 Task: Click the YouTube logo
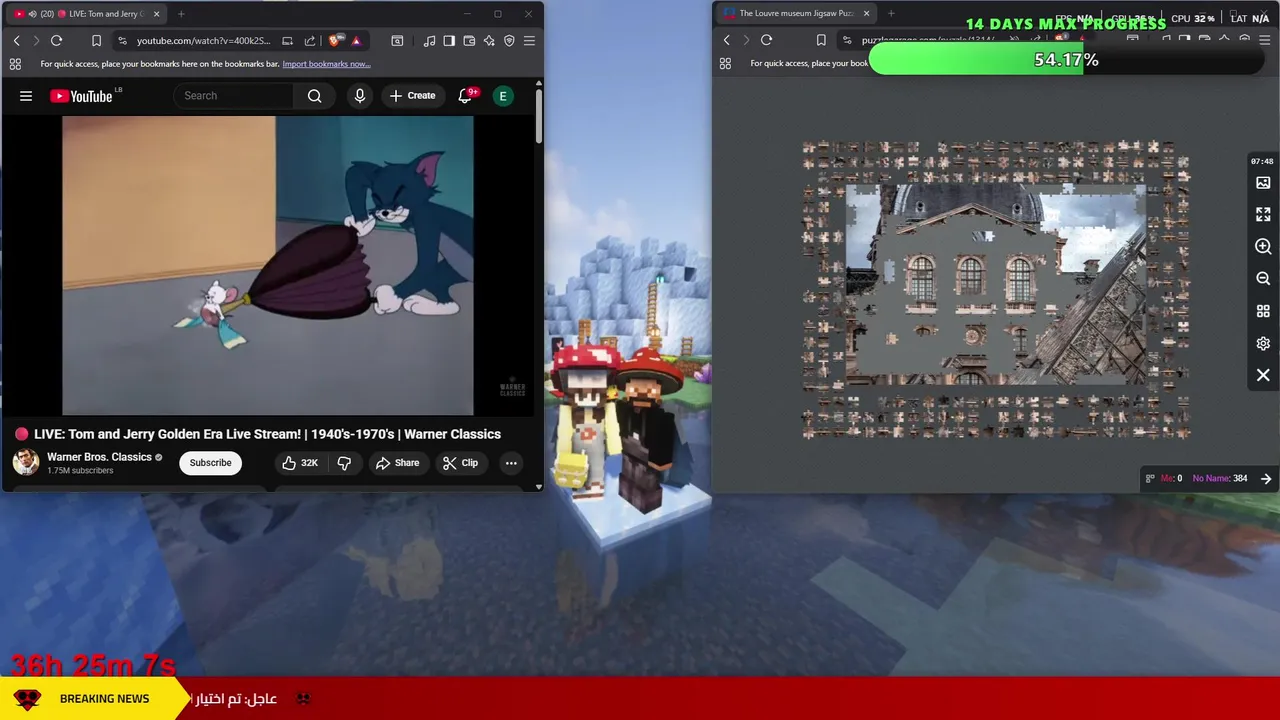[x=81, y=96]
